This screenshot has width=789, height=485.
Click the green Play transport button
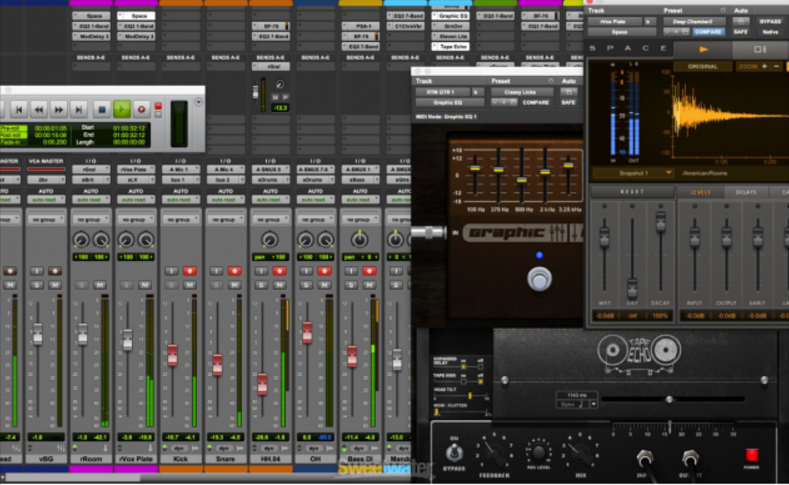tap(121, 109)
